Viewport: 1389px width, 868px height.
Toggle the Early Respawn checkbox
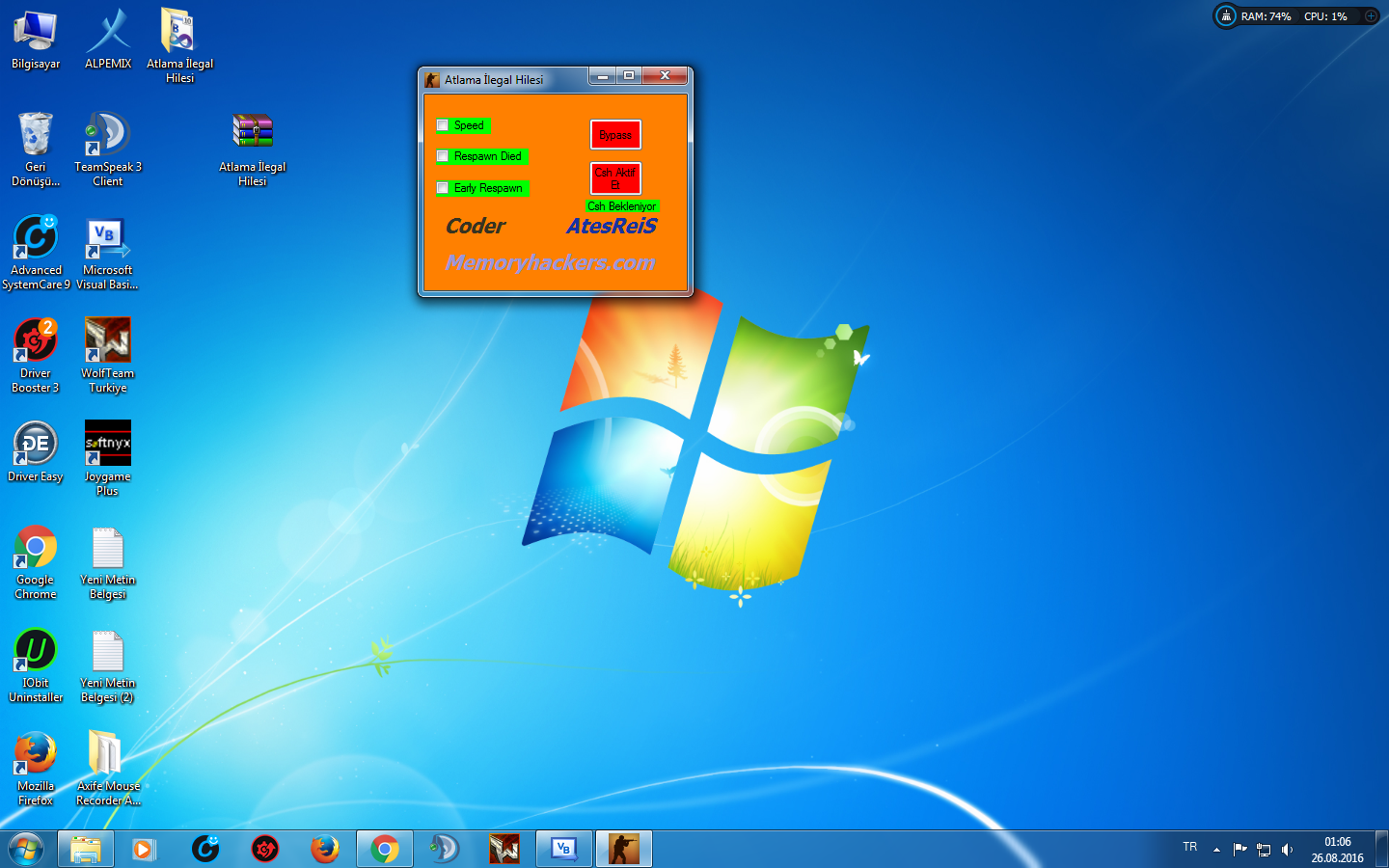443,188
